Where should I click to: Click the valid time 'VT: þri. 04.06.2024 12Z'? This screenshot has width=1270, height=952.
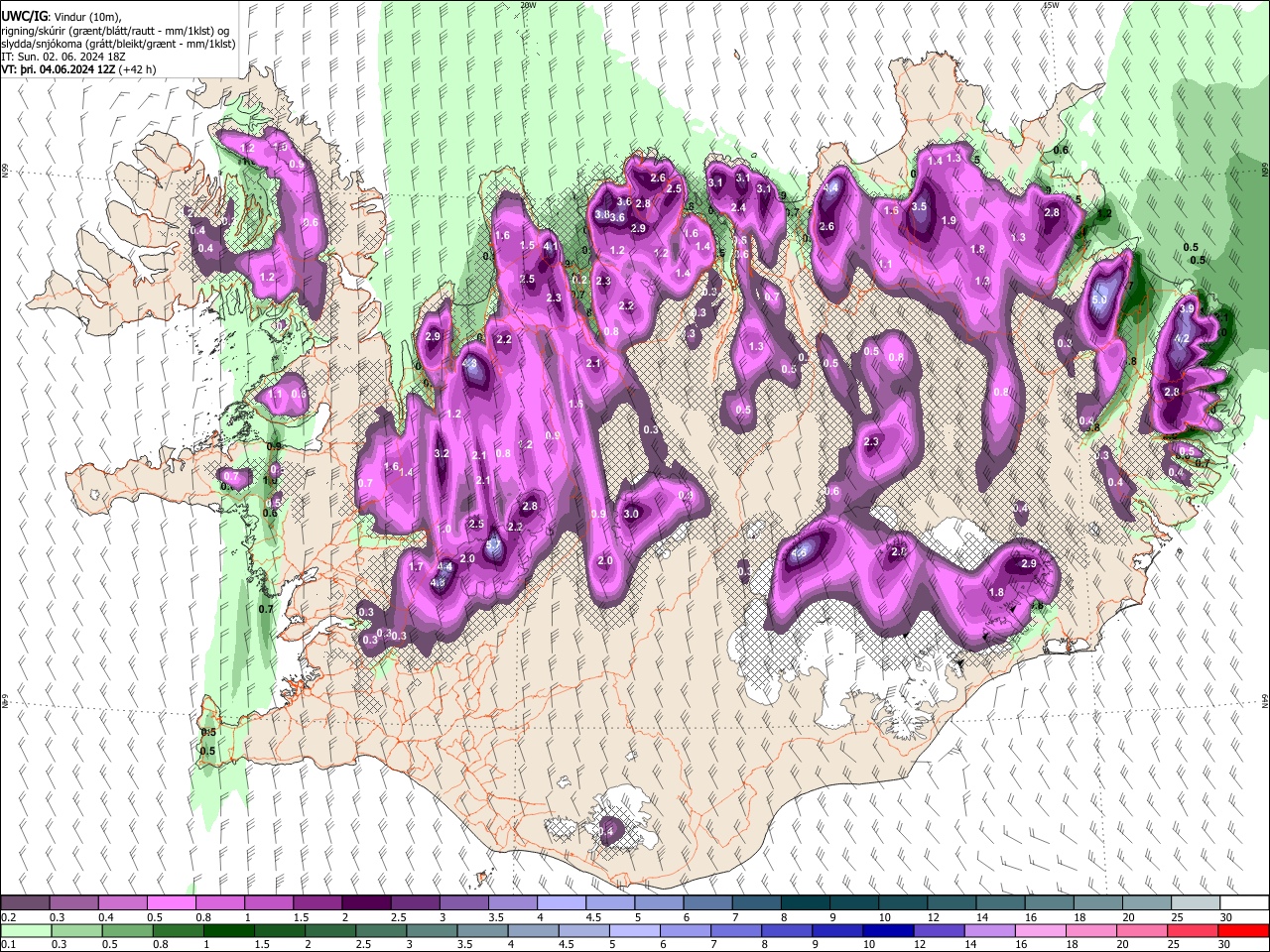tap(59, 69)
